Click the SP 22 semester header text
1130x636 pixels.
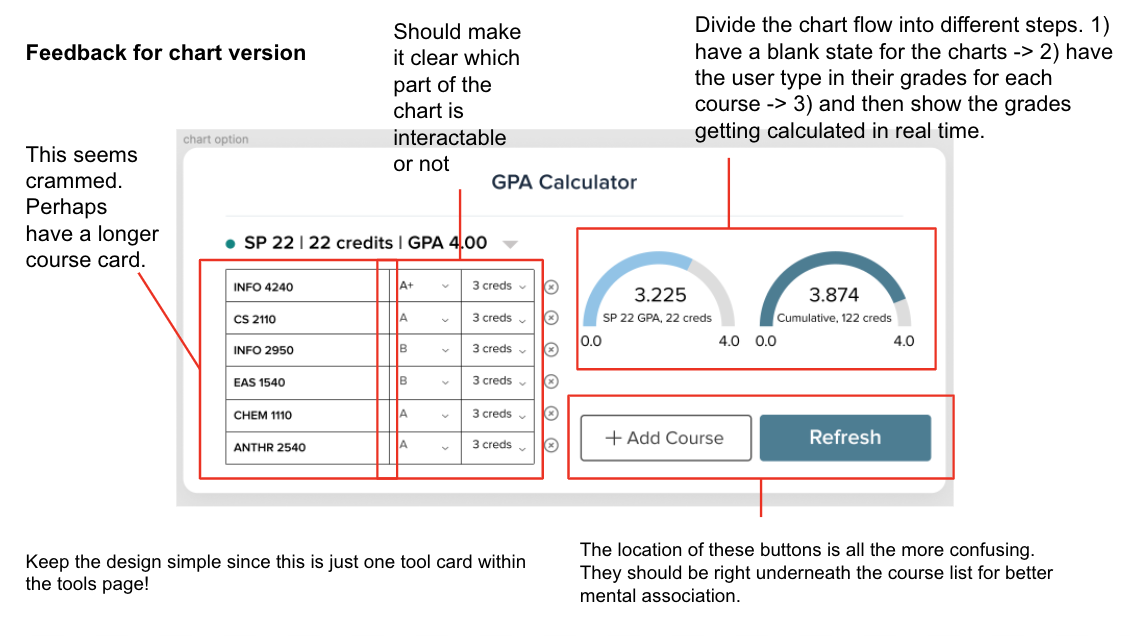(365, 243)
